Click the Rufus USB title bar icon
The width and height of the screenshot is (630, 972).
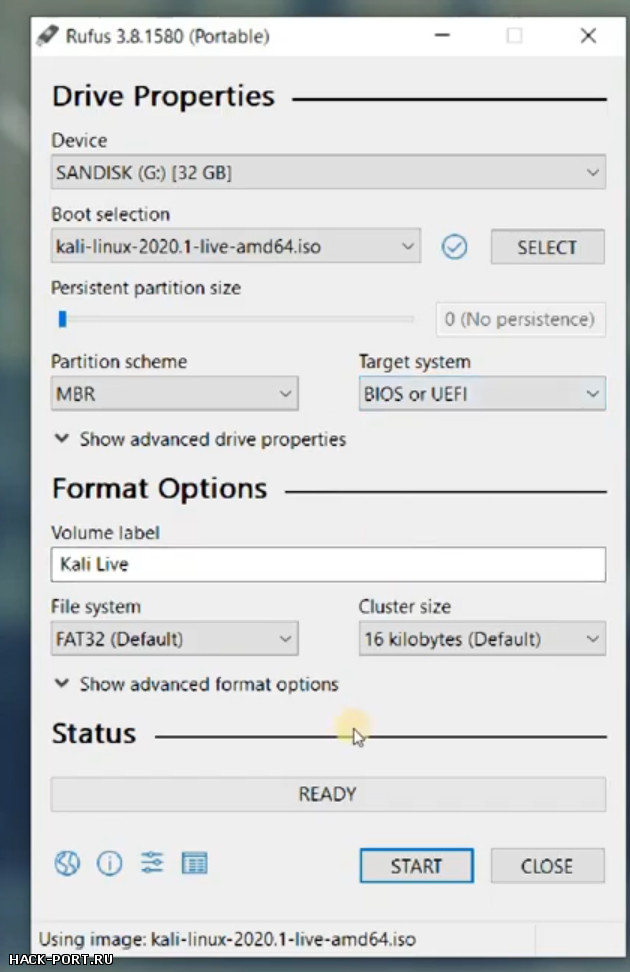pos(47,36)
